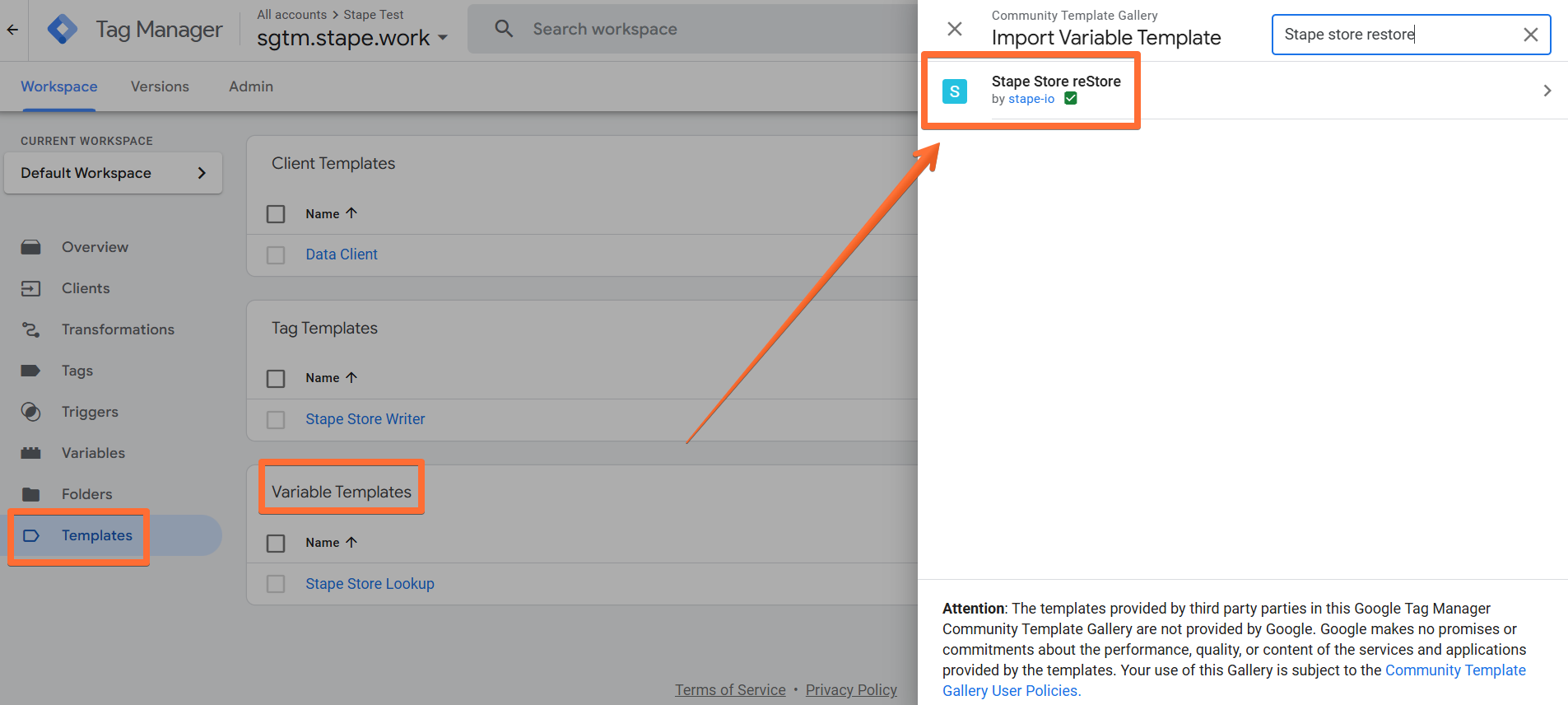
Task: Click the Search workspace field
Action: point(691,30)
